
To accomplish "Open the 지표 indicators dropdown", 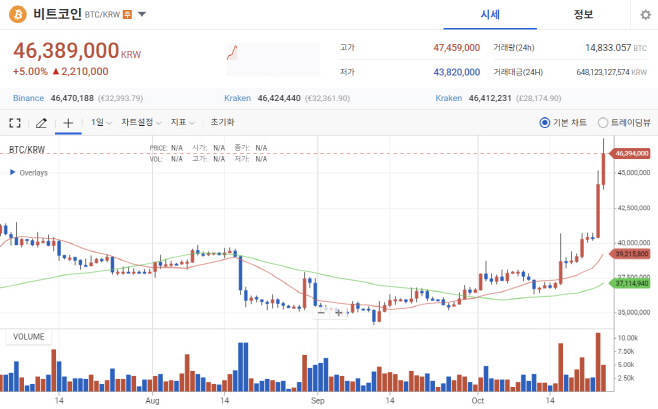I will [x=183, y=122].
